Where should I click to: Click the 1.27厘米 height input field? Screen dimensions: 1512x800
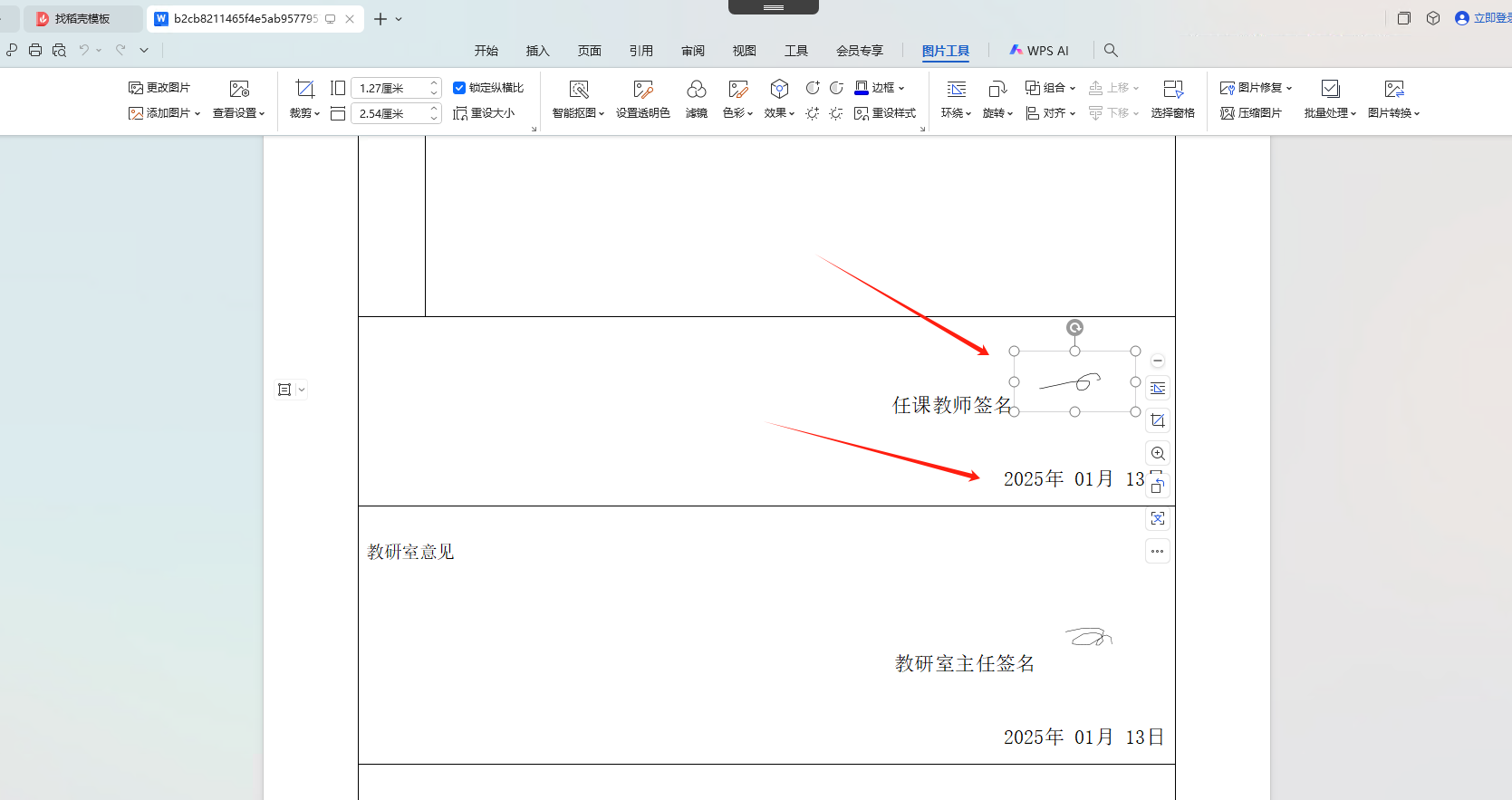(x=389, y=88)
